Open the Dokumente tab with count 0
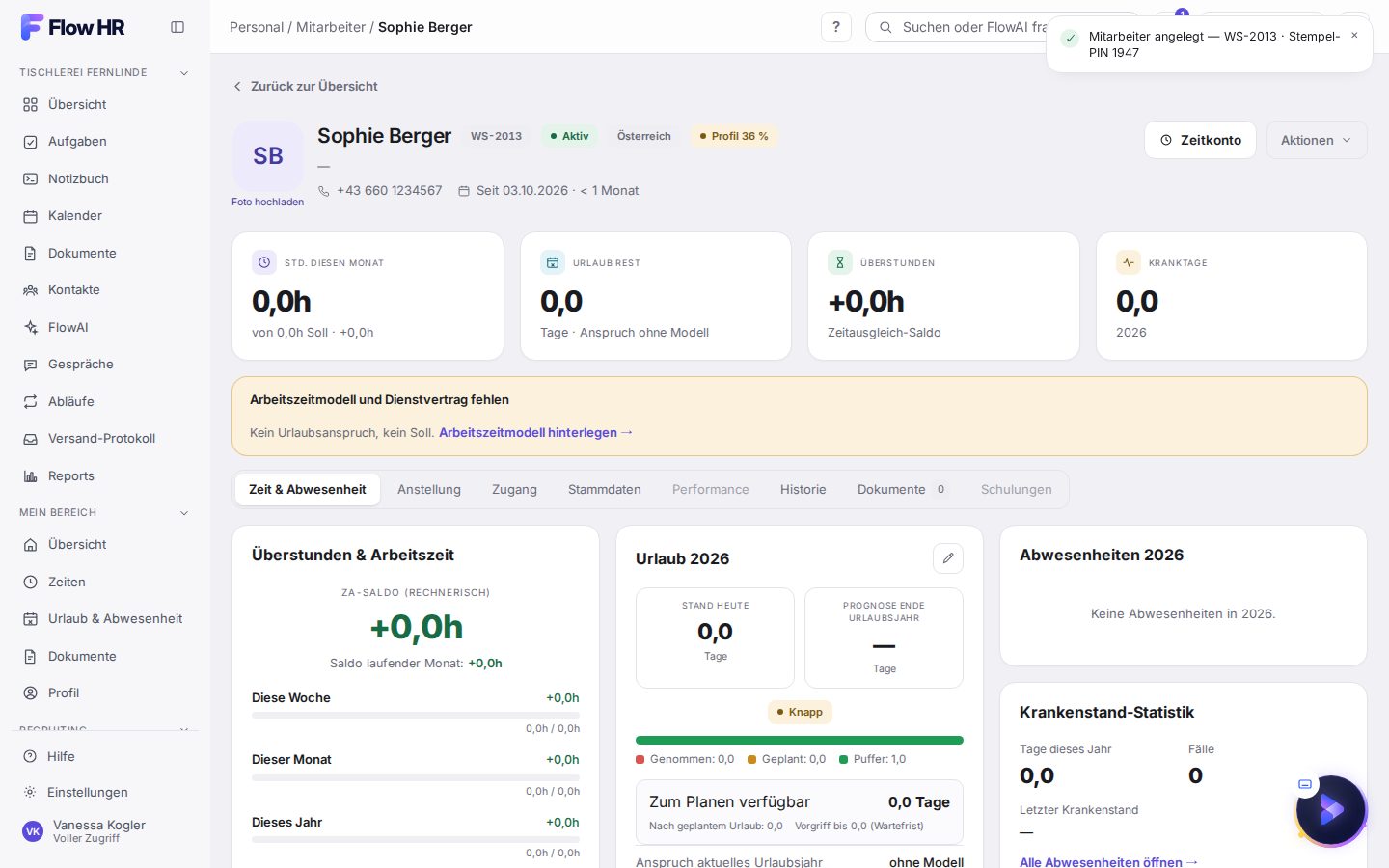The image size is (1389, 868). click(x=903, y=490)
